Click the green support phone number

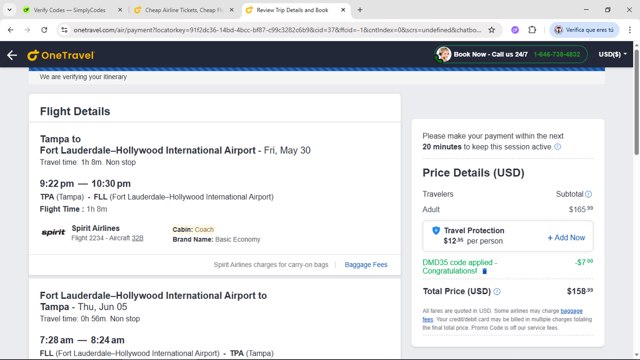point(556,54)
